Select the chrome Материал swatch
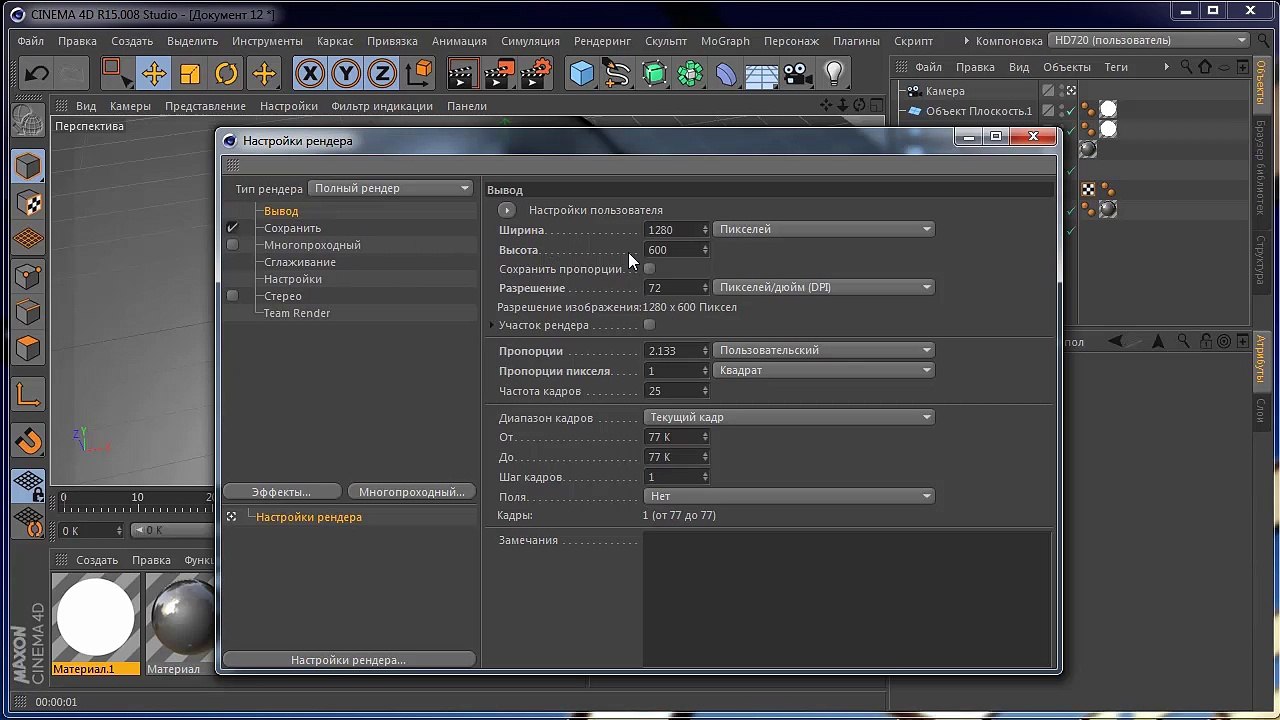Screen dimensions: 1280x720 pyautogui.click(x=181, y=617)
